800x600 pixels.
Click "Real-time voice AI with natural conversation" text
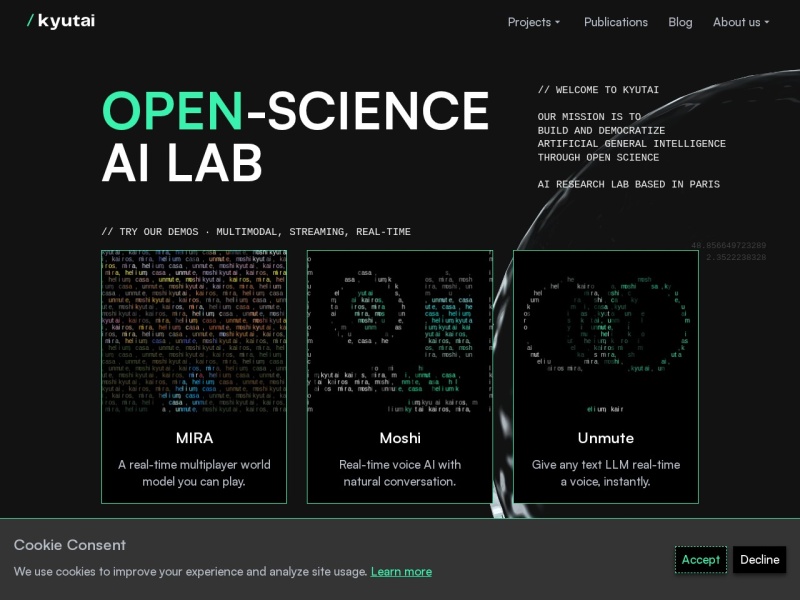400,473
